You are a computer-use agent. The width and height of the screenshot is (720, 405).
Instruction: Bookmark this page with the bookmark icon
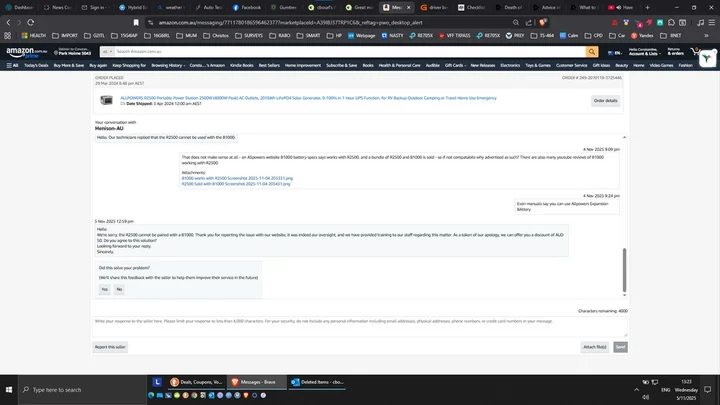(136, 22)
